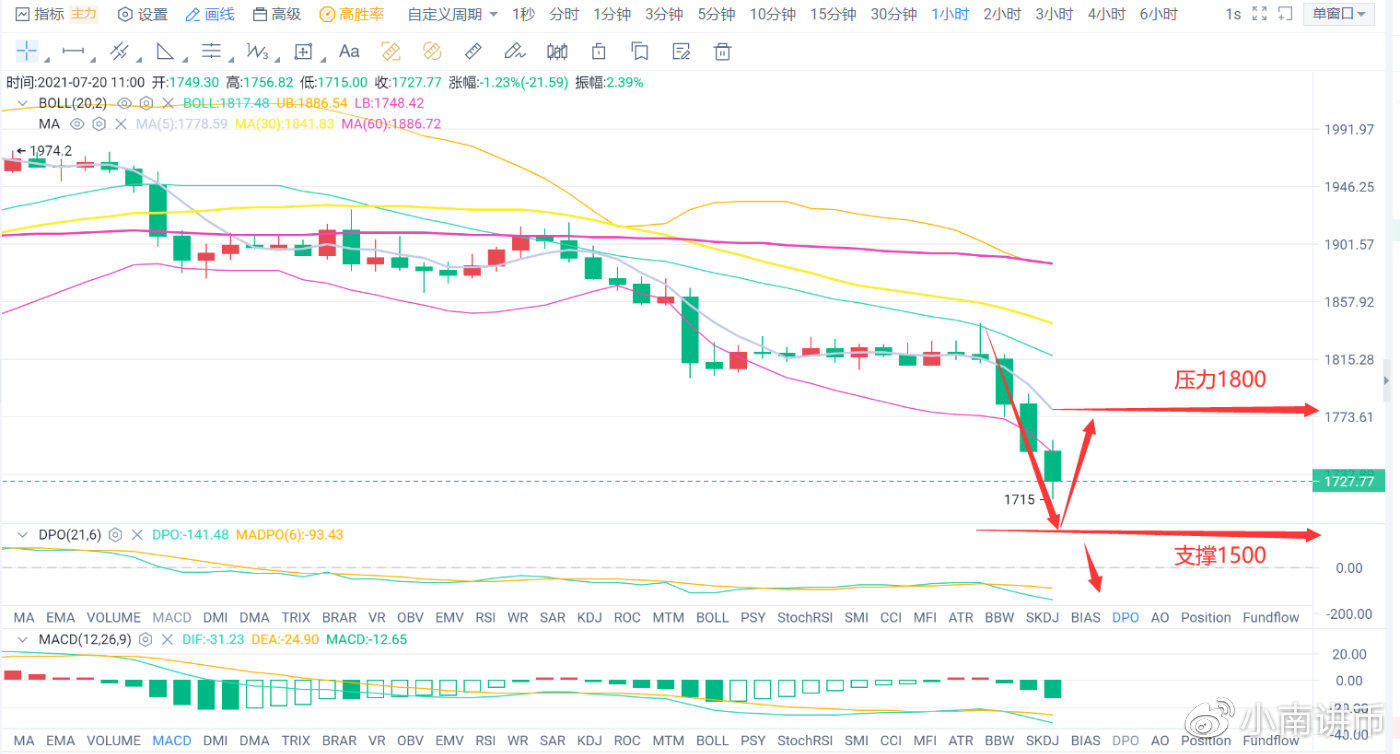This screenshot has width=1400, height=754.
Task: Select the crosshair cursor tool
Action: click(x=27, y=51)
